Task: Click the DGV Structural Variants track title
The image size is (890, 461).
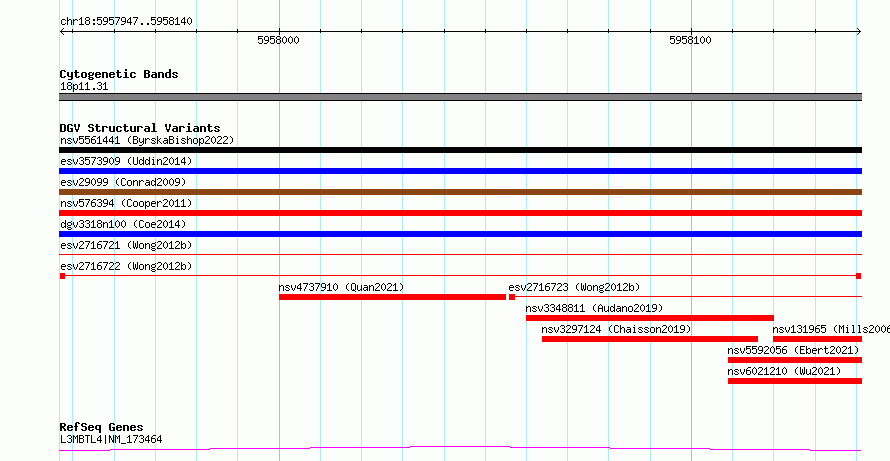Action: tap(140, 128)
